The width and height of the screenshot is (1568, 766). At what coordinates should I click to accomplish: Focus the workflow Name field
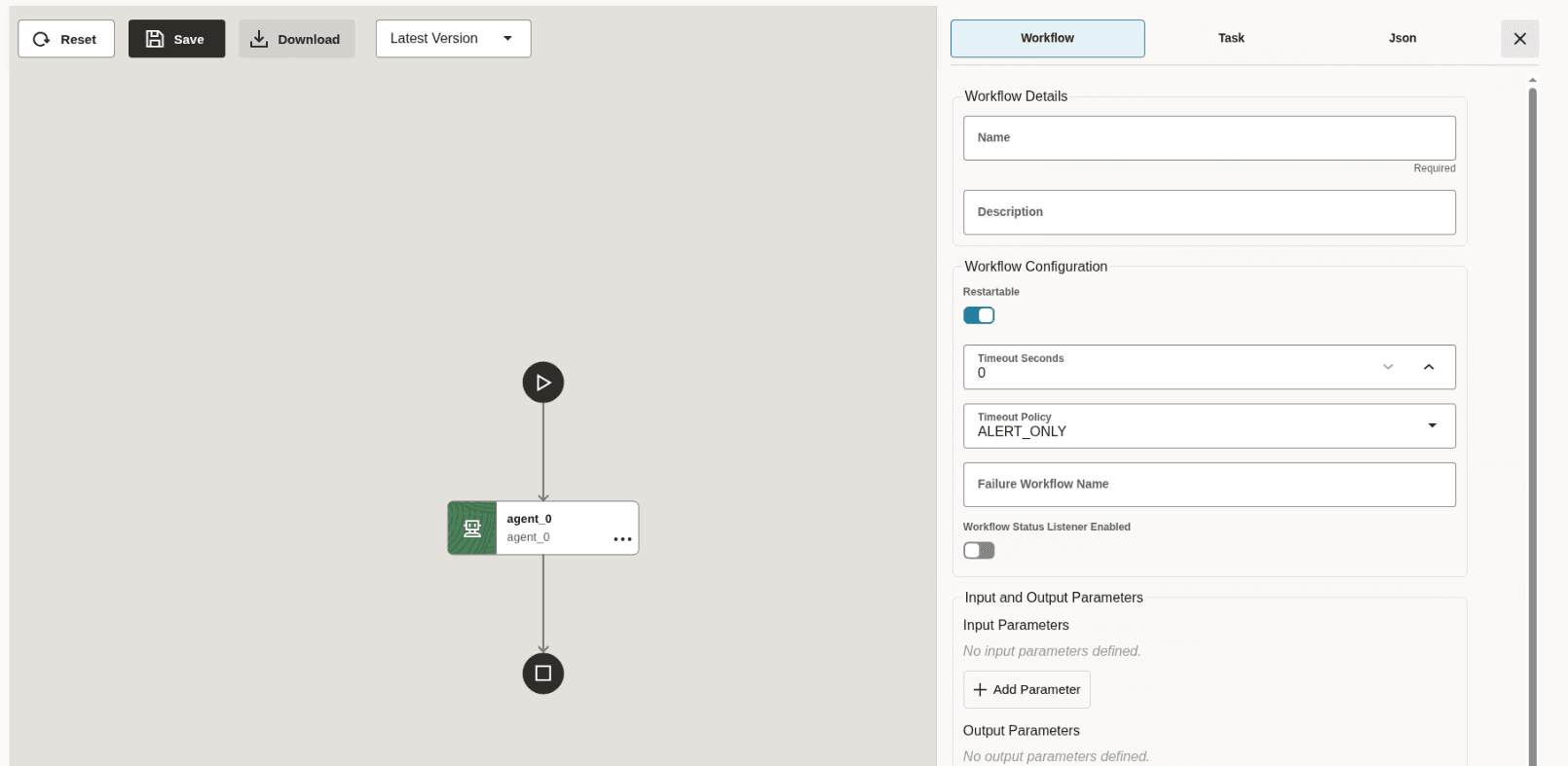pos(1209,138)
